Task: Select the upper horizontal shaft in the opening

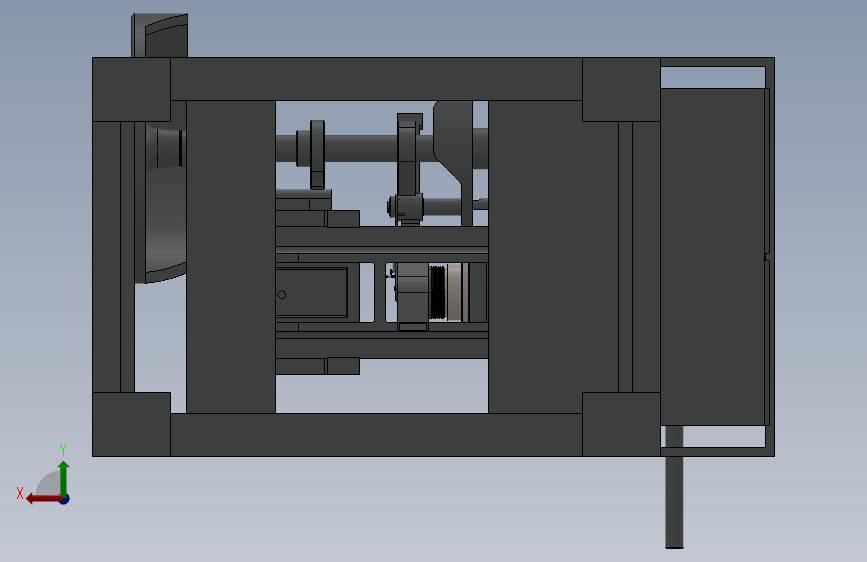Action: coord(359,148)
